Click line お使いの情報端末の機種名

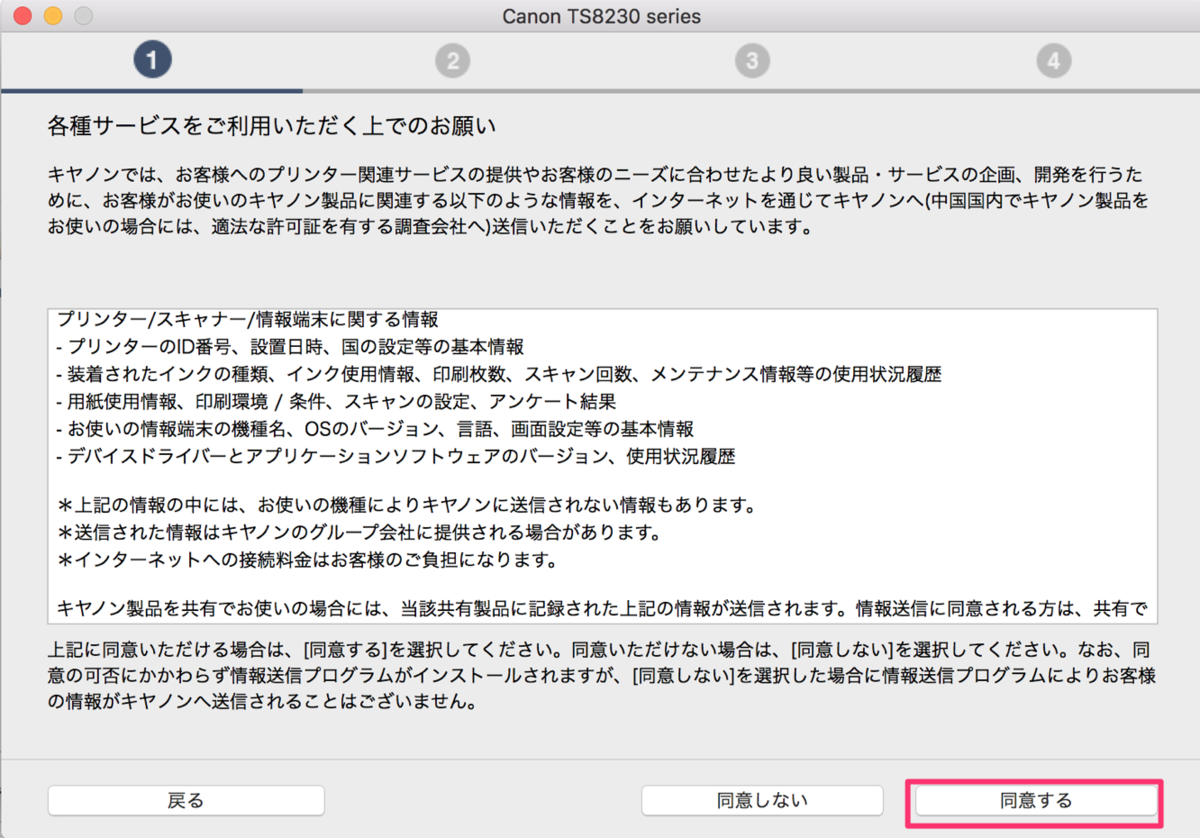click(x=375, y=429)
